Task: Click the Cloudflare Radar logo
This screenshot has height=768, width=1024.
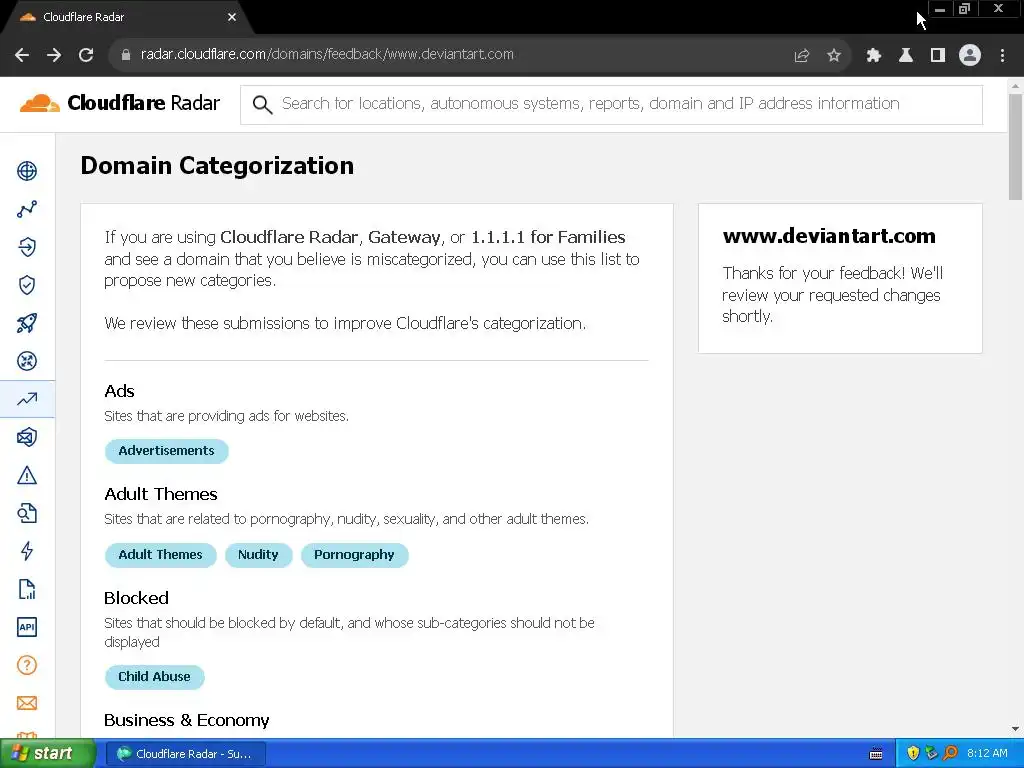Action: (x=120, y=103)
